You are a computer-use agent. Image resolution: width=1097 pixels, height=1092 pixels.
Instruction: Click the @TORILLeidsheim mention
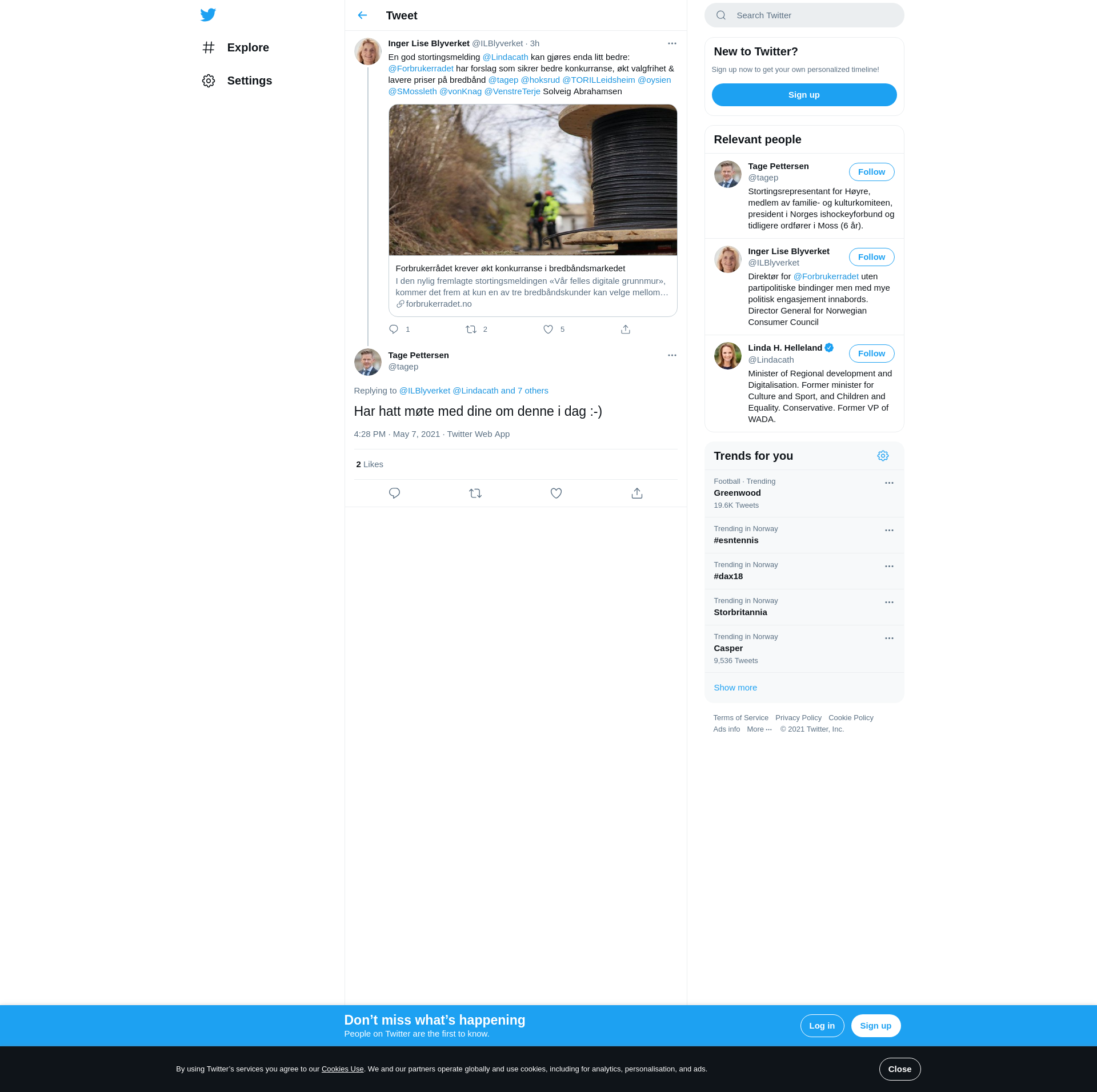[598, 80]
